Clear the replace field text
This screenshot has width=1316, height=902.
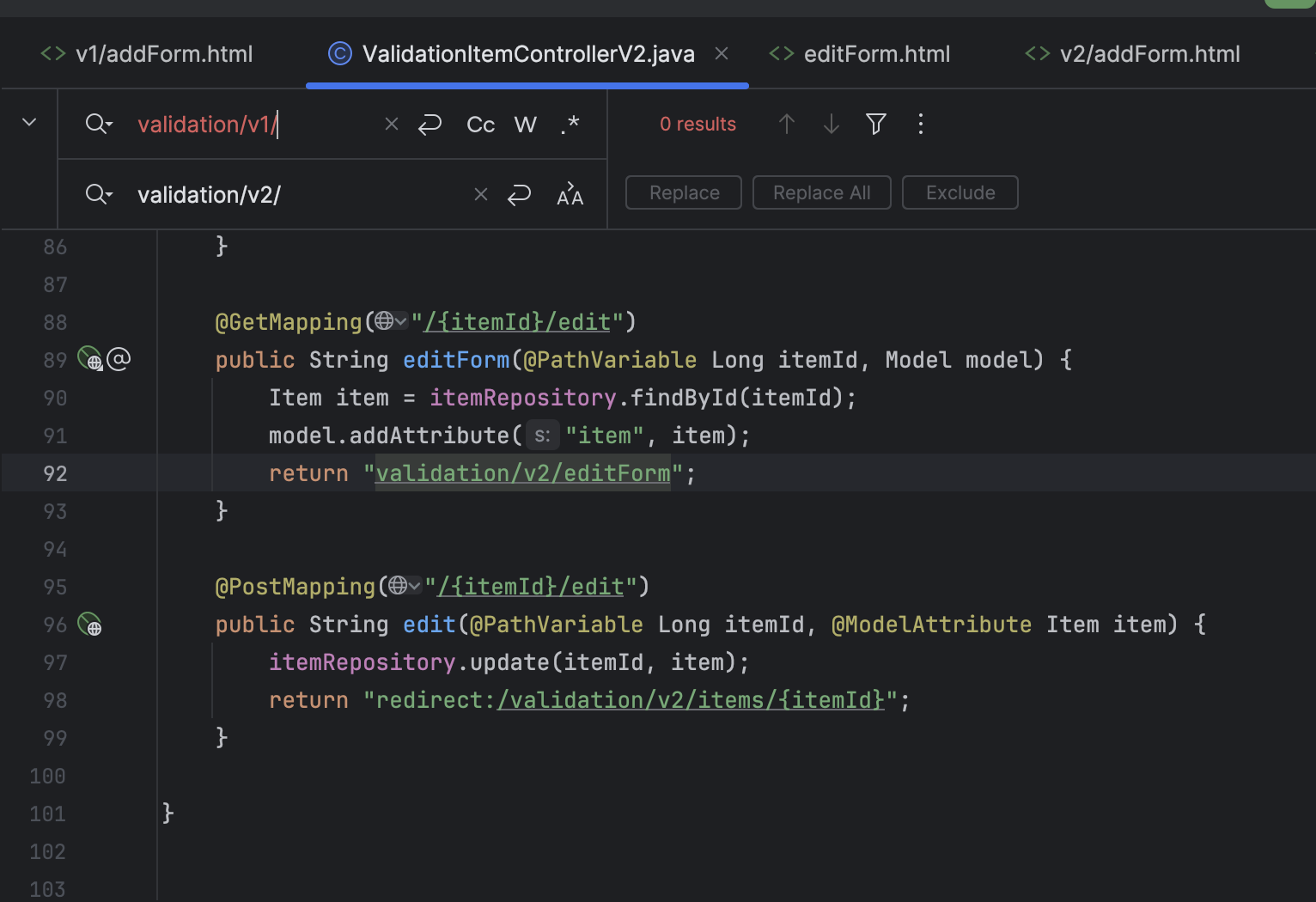[481, 195]
